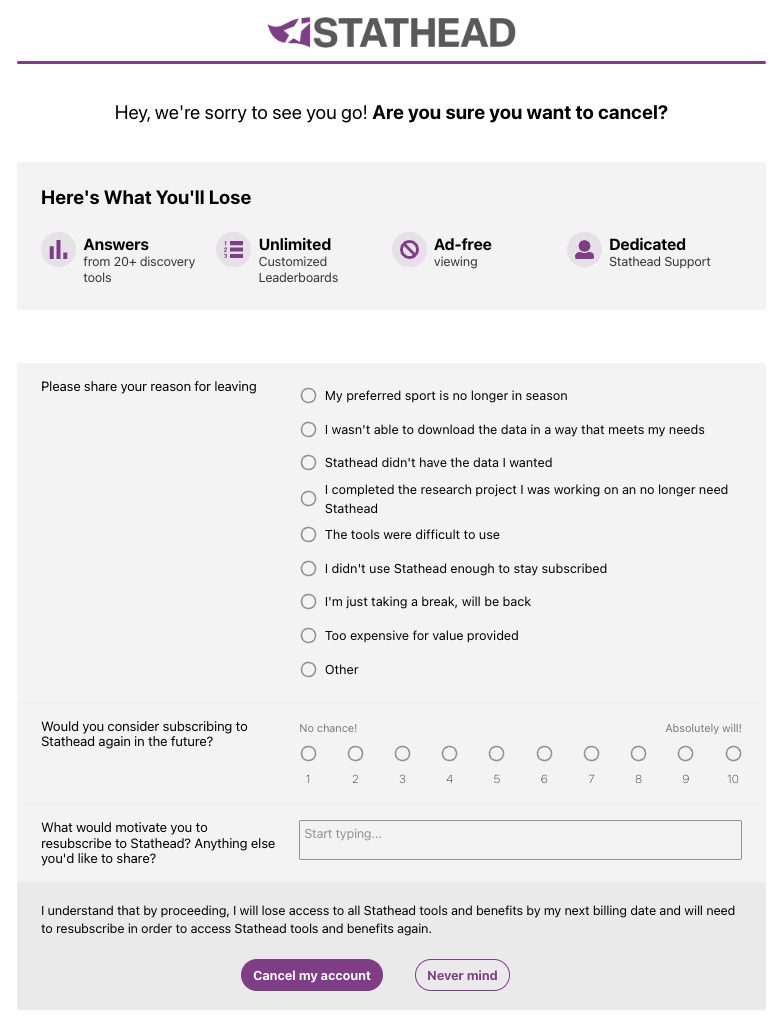Click the Ad-free viewing prohibition icon
Image resolution: width=777 pixels, height=1023 pixels.
409,250
